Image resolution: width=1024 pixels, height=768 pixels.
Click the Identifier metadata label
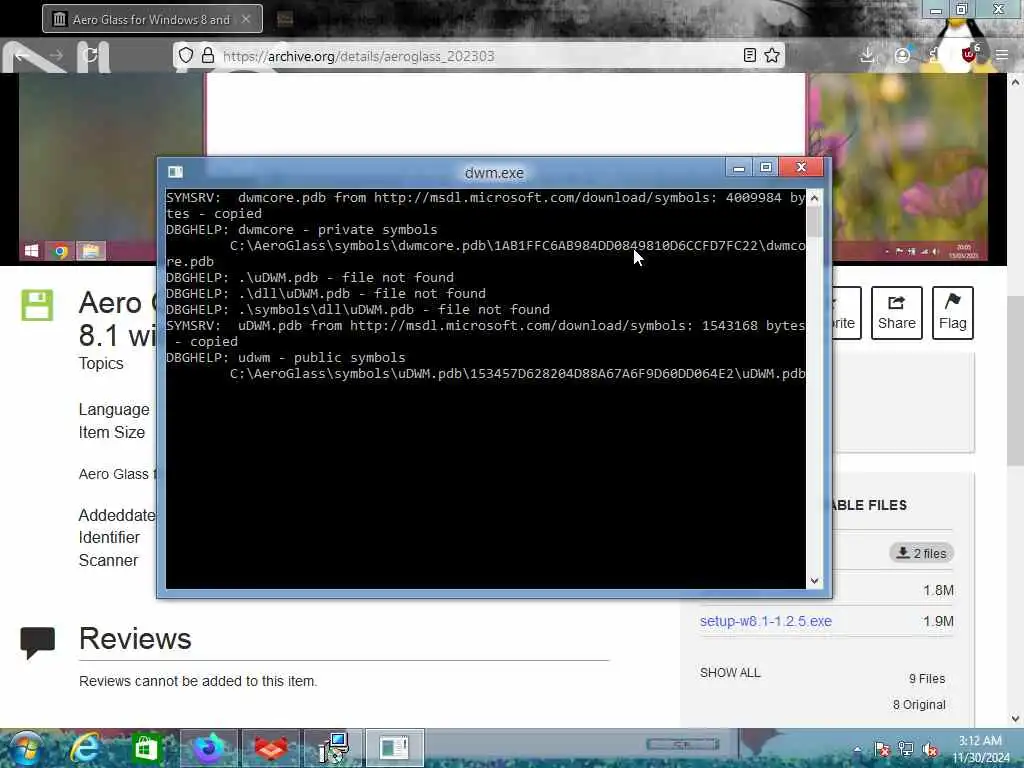109,537
